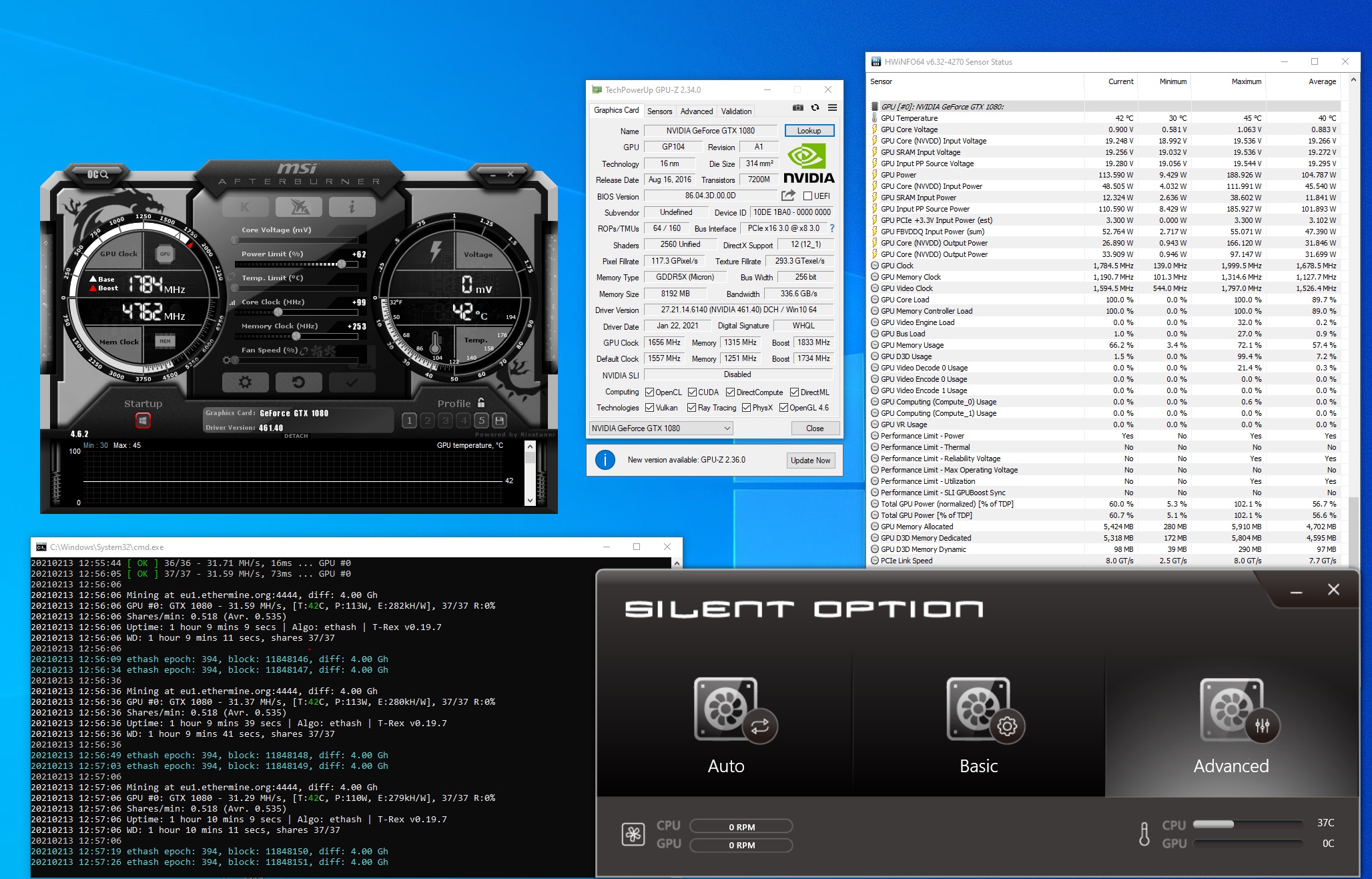Toggle the DirectCompute checkbox
The image size is (1372, 879).
[730, 392]
